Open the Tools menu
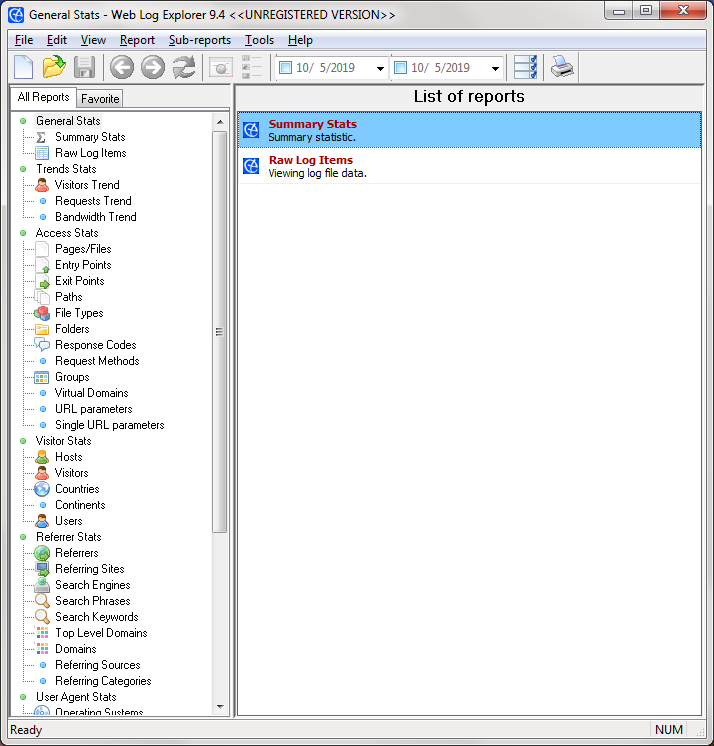The image size is (714, 746). 259,40
